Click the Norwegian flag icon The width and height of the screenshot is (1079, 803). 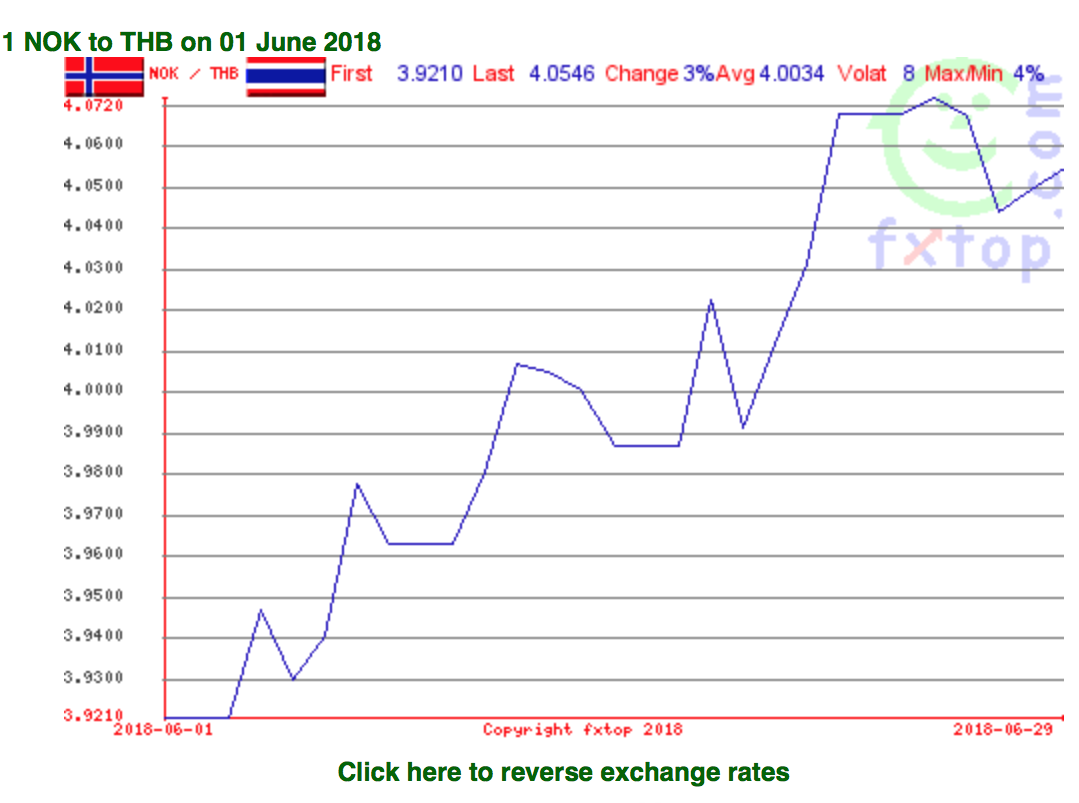tap(104, 76)
